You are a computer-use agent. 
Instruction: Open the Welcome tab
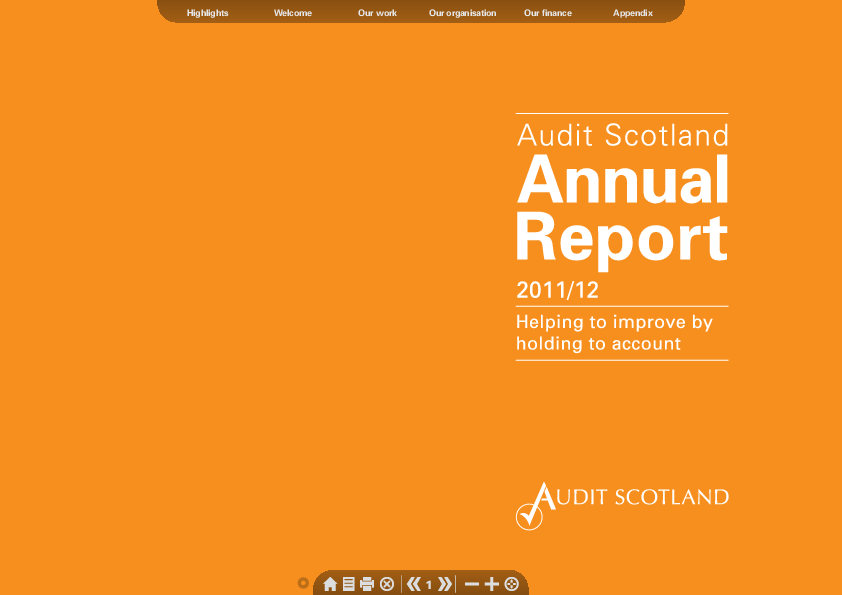(293, 13)
